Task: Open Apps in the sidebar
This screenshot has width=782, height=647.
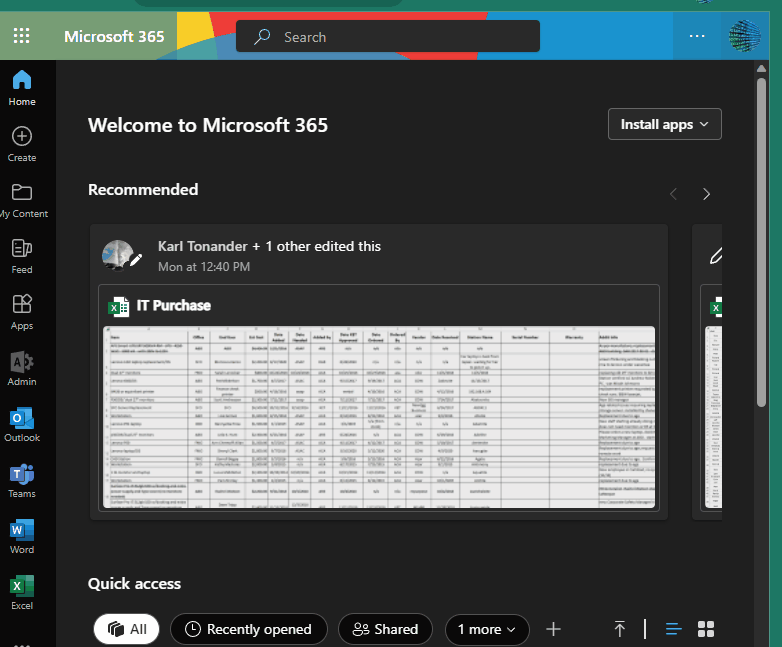Action: click(22, 312)
